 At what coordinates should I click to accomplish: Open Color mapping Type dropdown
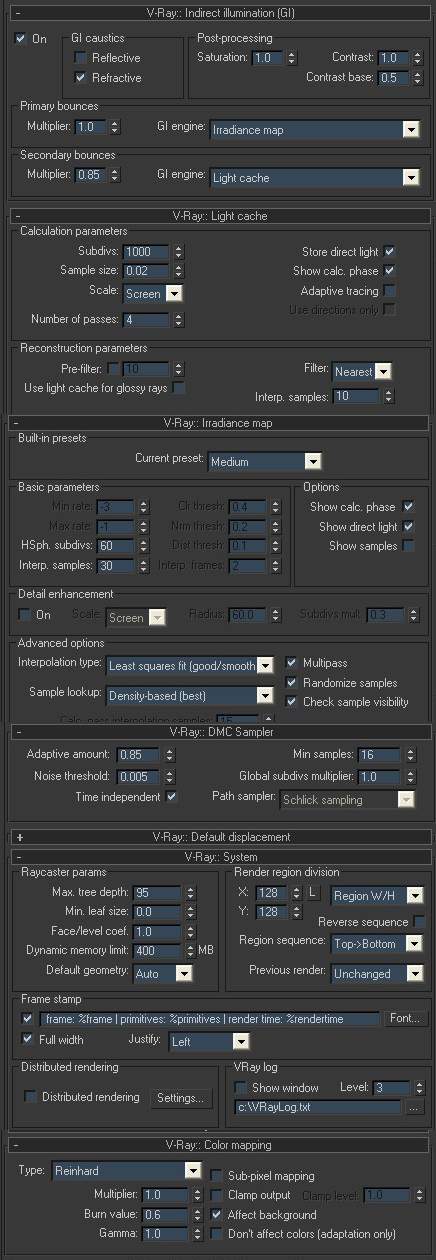pos(127,1170)
